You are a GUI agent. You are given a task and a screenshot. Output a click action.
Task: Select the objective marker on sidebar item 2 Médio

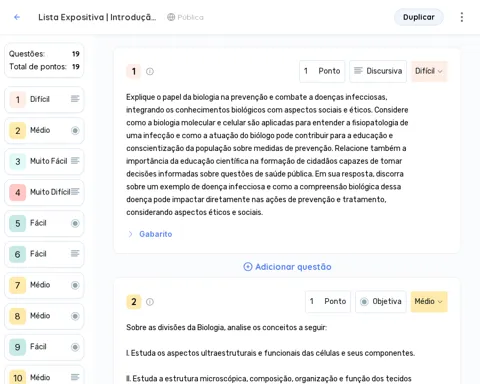(x=75, y=130)
